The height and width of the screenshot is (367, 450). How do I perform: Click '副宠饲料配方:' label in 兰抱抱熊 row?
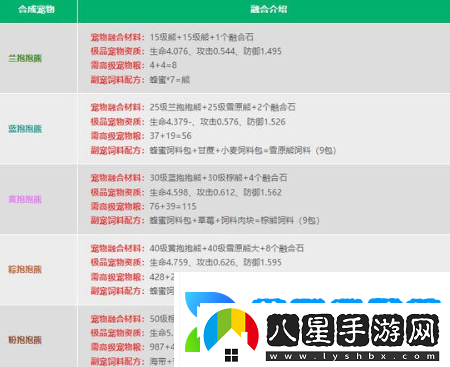click(118, 80)
